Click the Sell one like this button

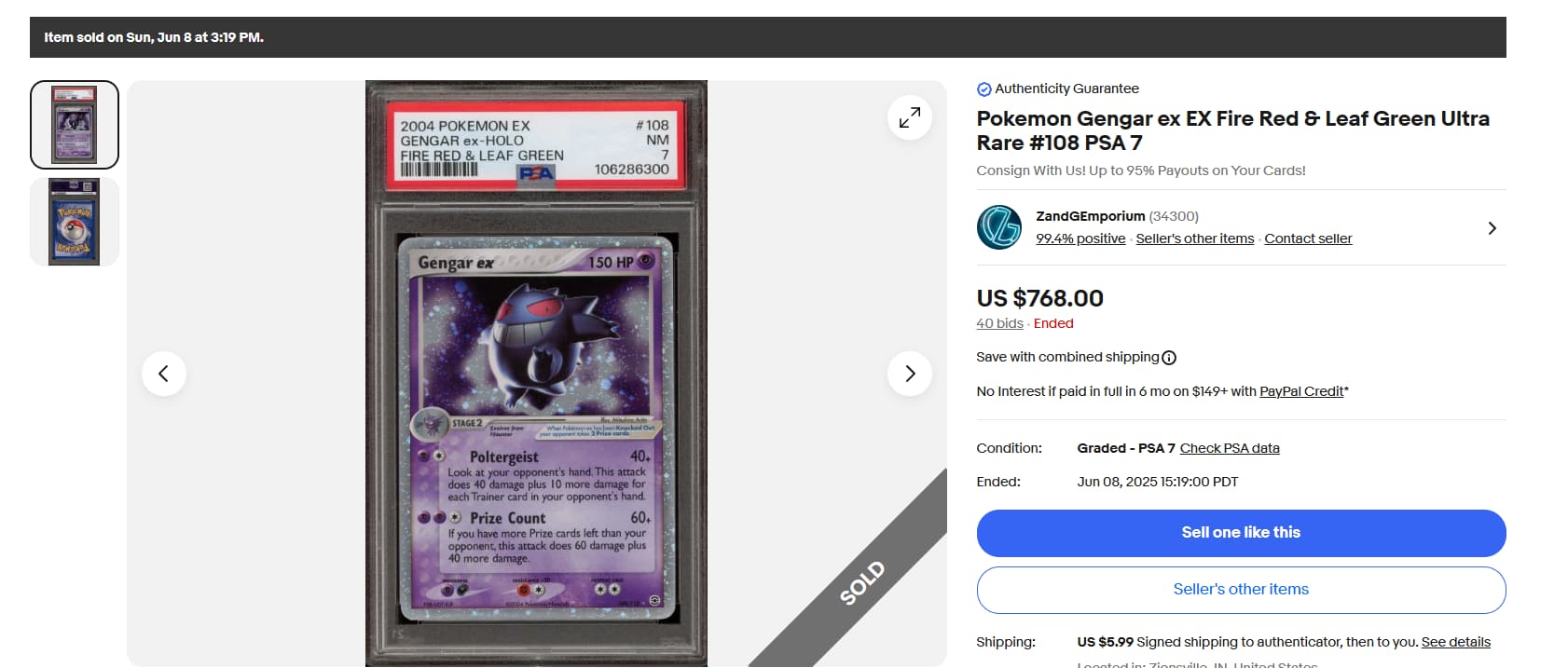tap(1241, 533)
